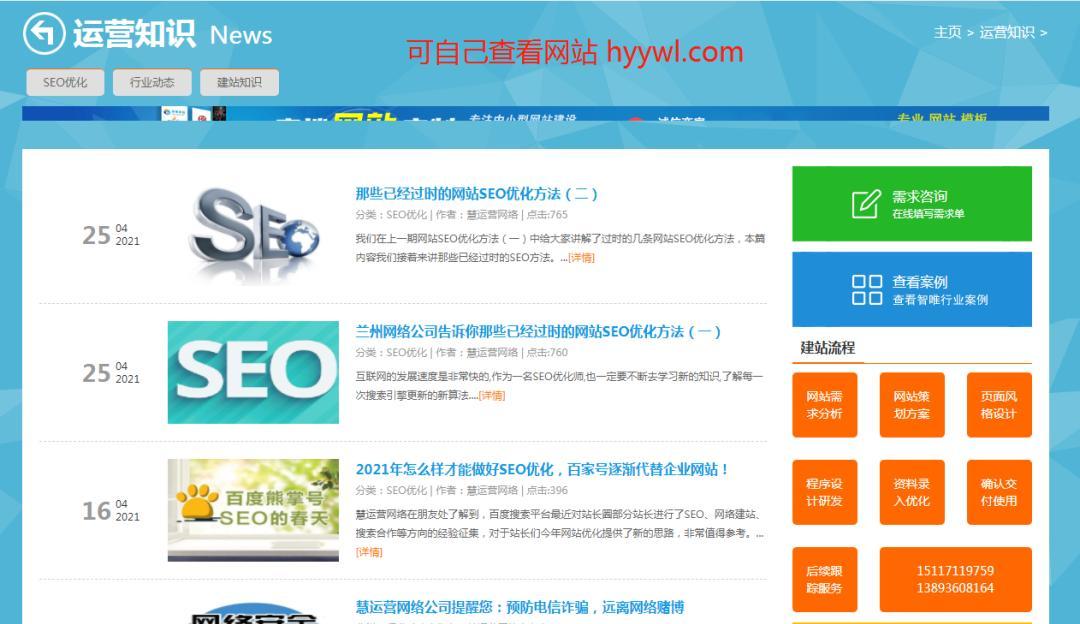Click the date 25 04 2021 of first article
1080x624 pixels.
(111, 235)
